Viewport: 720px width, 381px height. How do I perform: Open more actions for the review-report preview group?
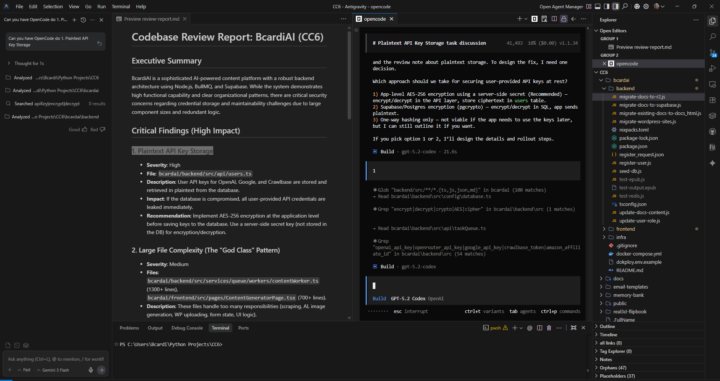(x=343, y=19)
